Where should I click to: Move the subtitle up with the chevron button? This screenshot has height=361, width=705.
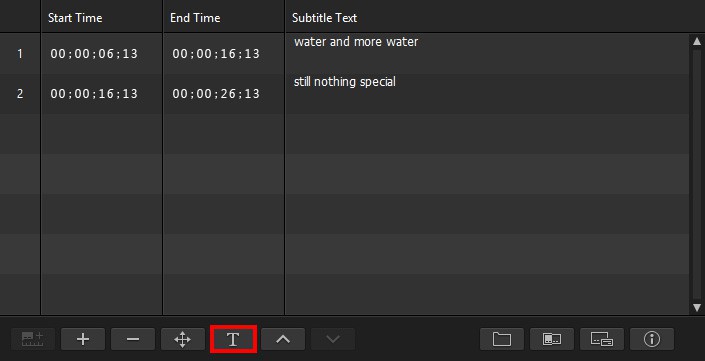[283, 339]
